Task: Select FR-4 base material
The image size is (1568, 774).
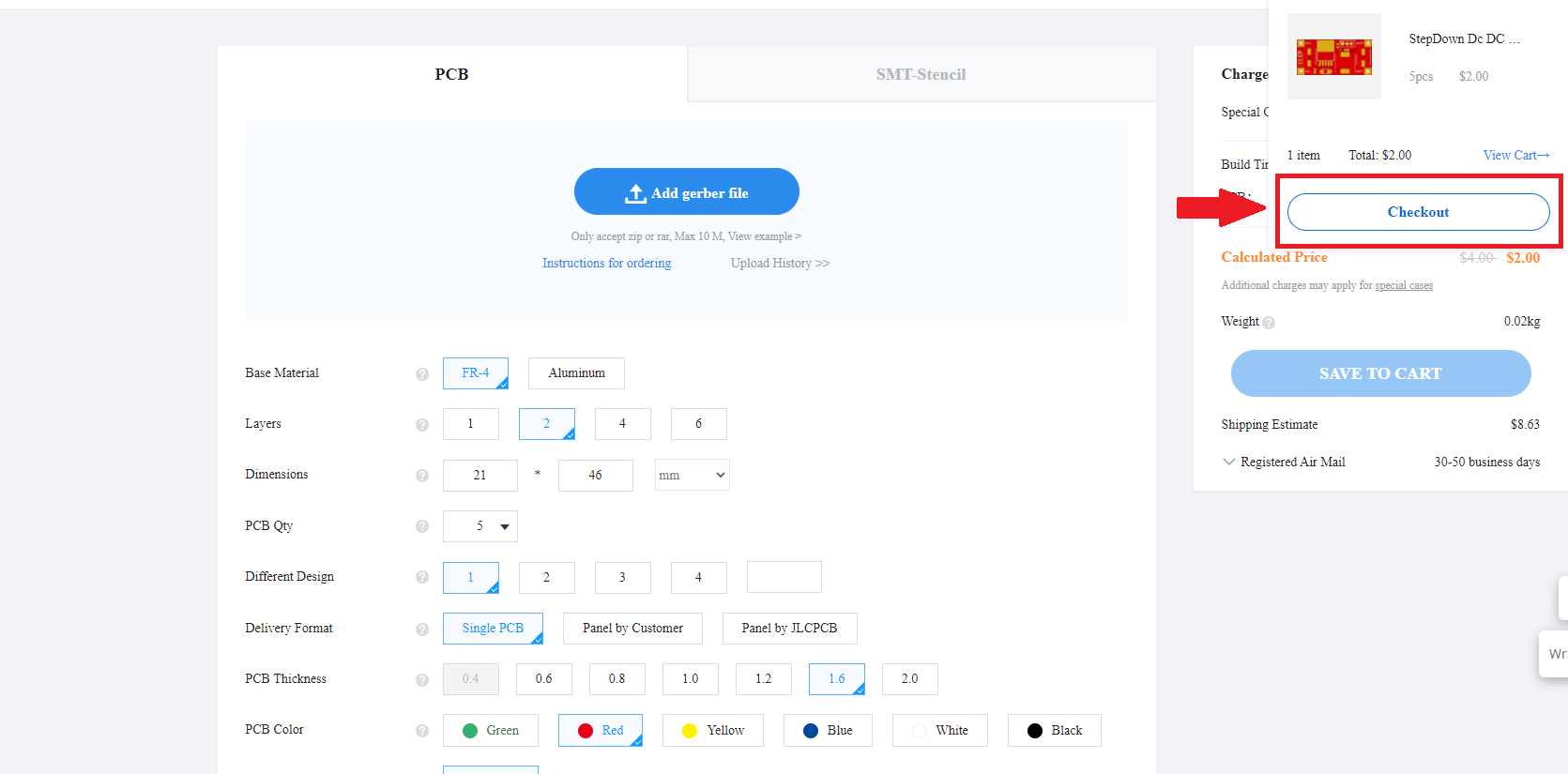Action: coord(476,373)
